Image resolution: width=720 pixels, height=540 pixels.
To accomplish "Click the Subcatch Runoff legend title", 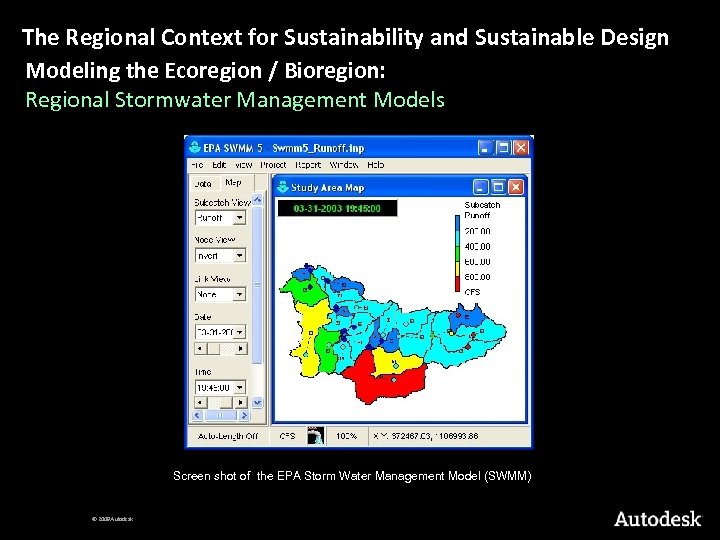I will click(x=482, y=210).
